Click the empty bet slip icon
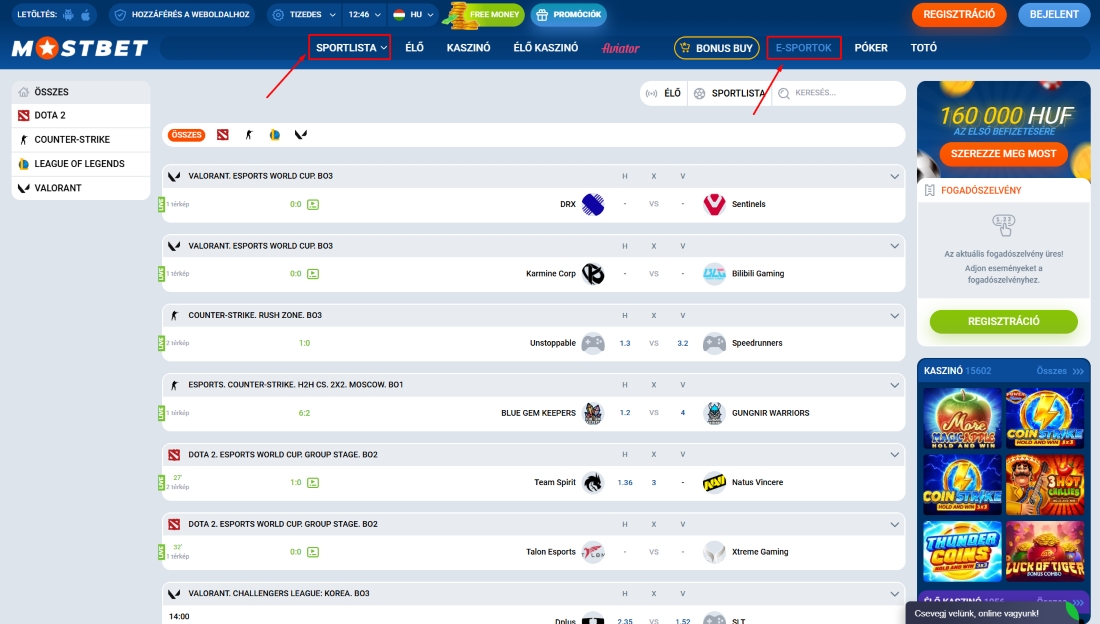Image resolution: width=1100 pixels, height=624 pixels. 1003,225
